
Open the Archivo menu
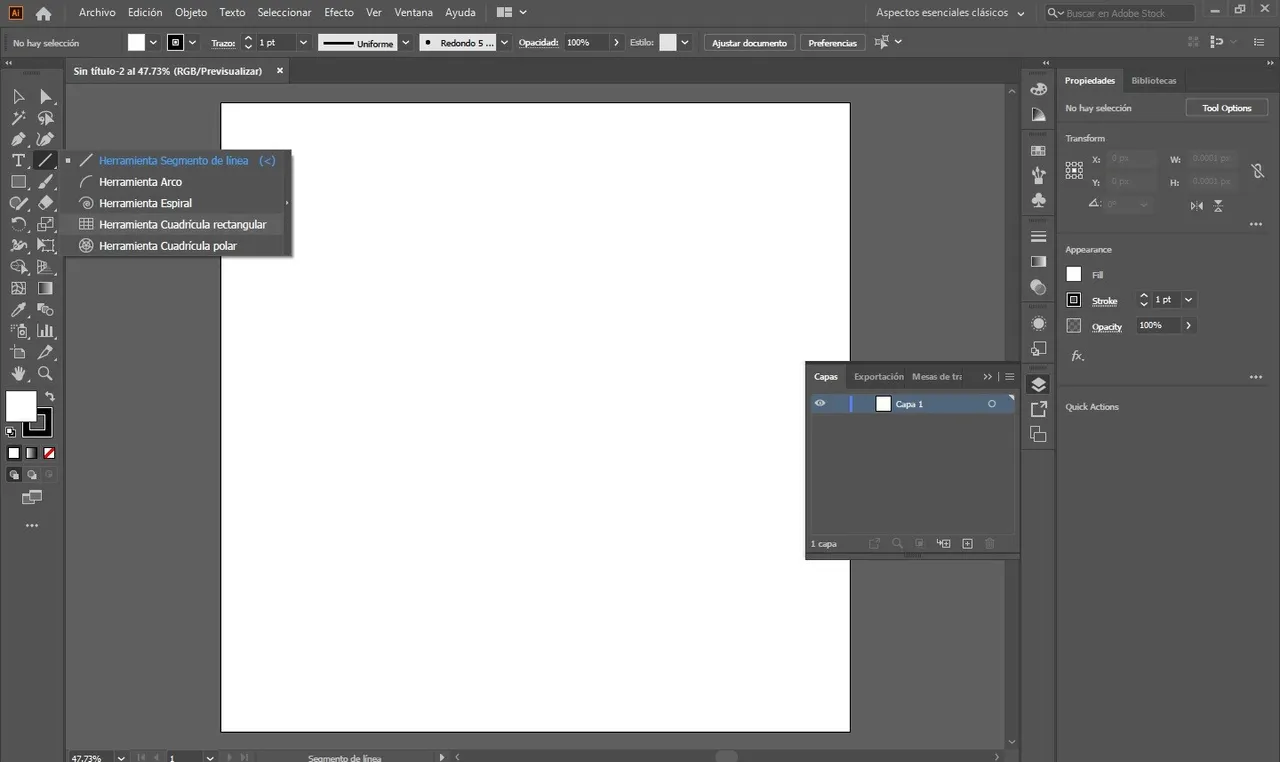coord(97,13)
